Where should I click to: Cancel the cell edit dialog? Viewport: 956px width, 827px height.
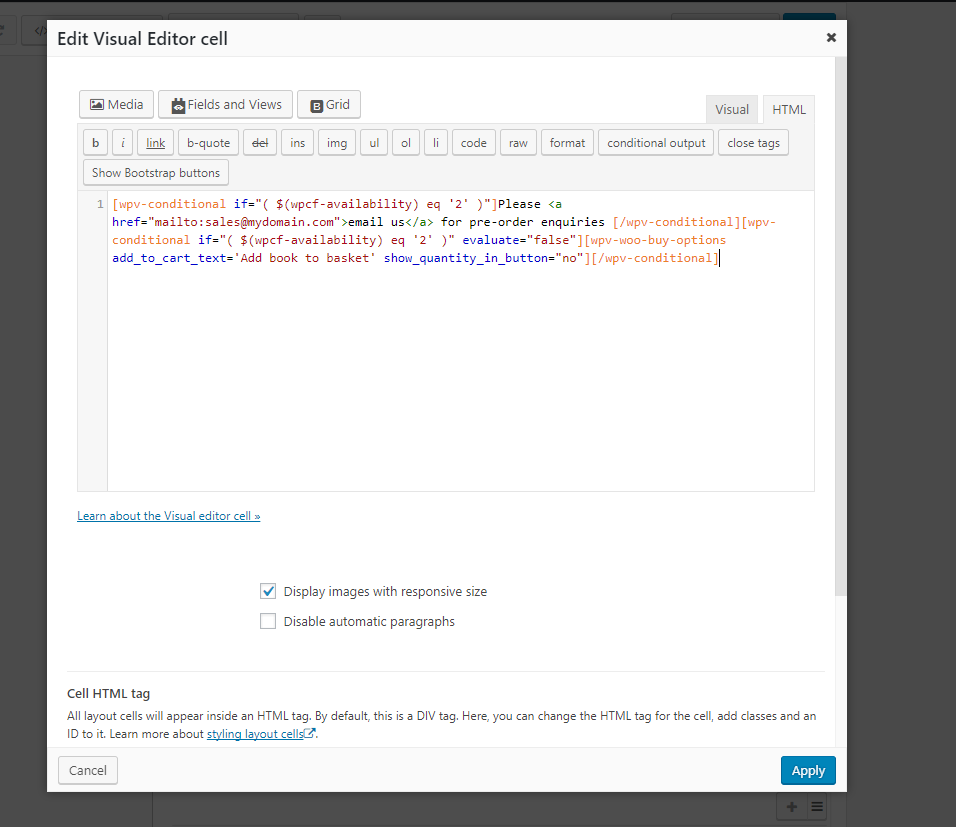[x=88, y=770]
